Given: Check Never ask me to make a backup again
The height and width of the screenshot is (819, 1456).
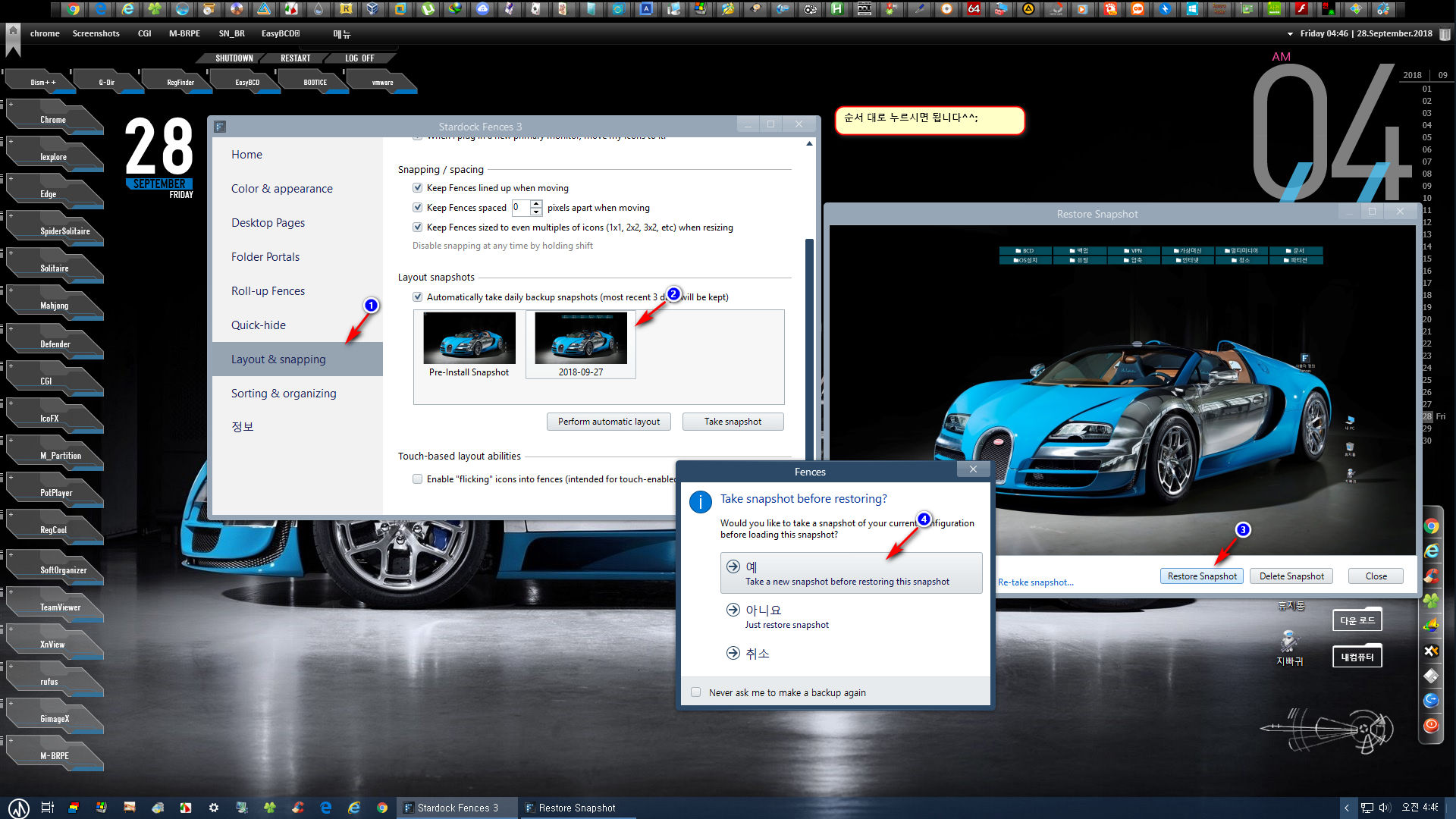Looking at the screenshot, I should [x=696, y=692].
